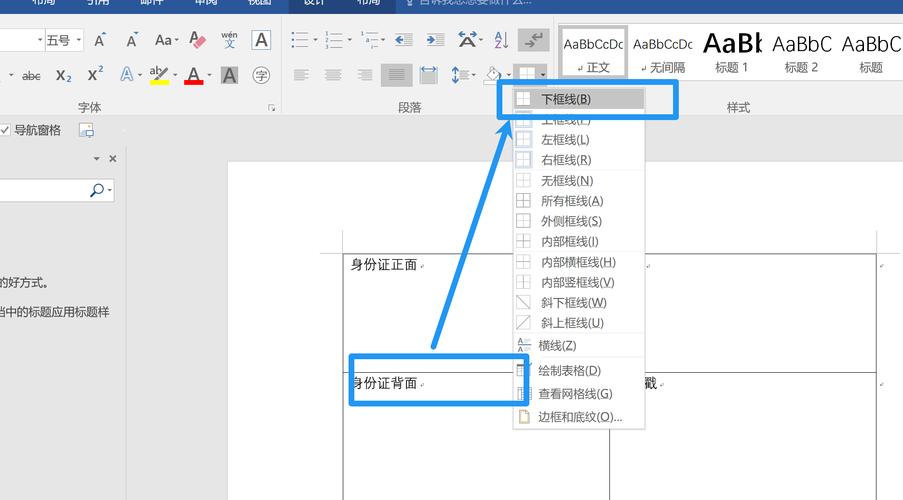This screenshot has width=903, height=500.
Task: Open borders button dropdown arrow
Action: tap(542, 75)
